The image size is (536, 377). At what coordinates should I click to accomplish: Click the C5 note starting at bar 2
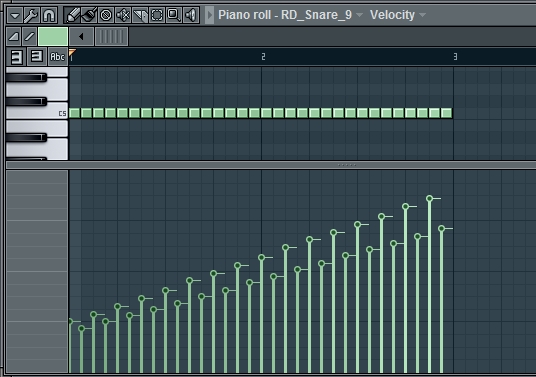267,113
